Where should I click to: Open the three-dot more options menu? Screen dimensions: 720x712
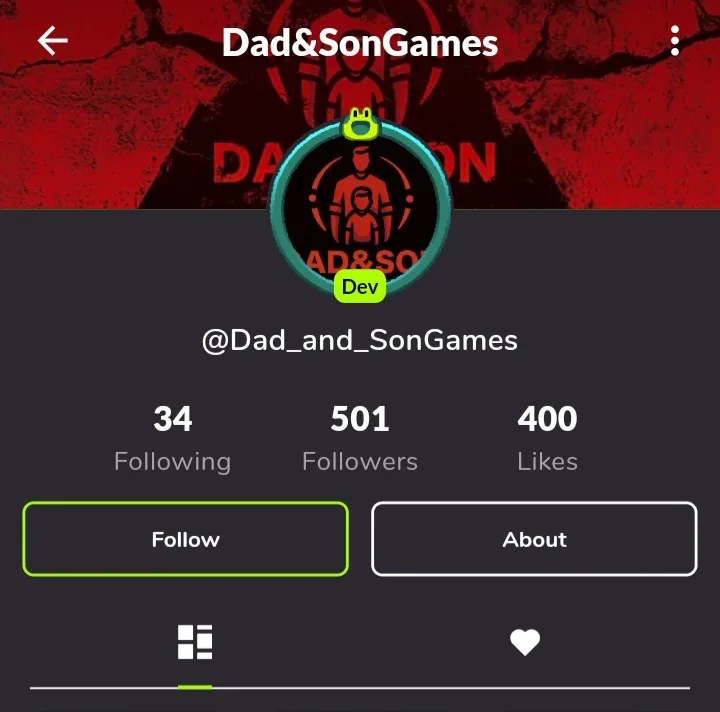[675, 41]
